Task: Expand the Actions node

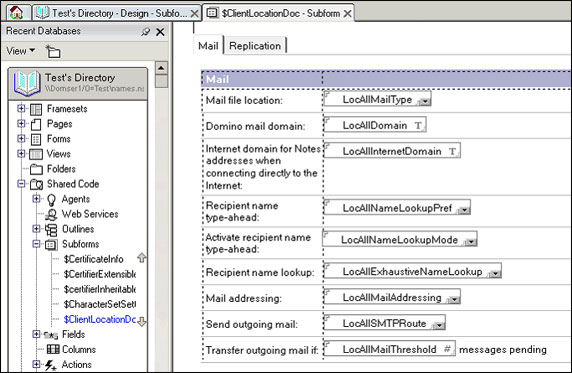Action: pos(36,364)
